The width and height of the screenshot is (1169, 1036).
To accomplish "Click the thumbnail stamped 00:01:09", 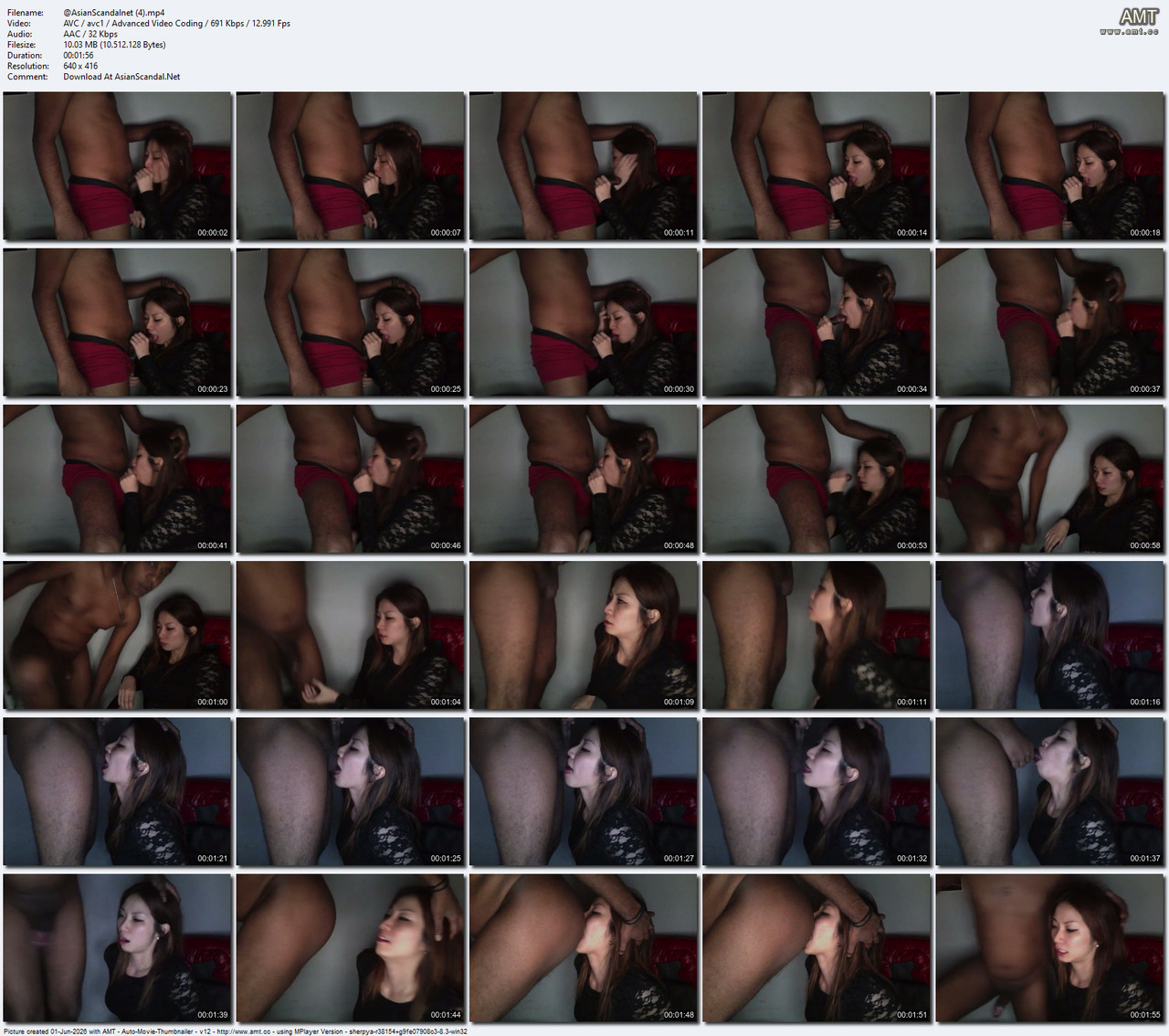I will [x=584, y=635].
